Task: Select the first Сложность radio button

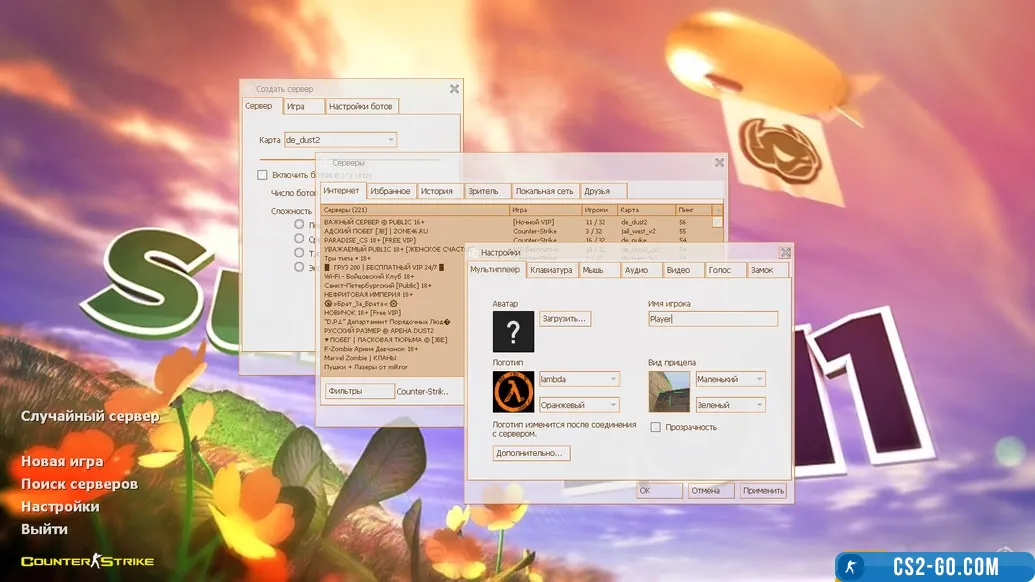Action: (x=299, y=225)
